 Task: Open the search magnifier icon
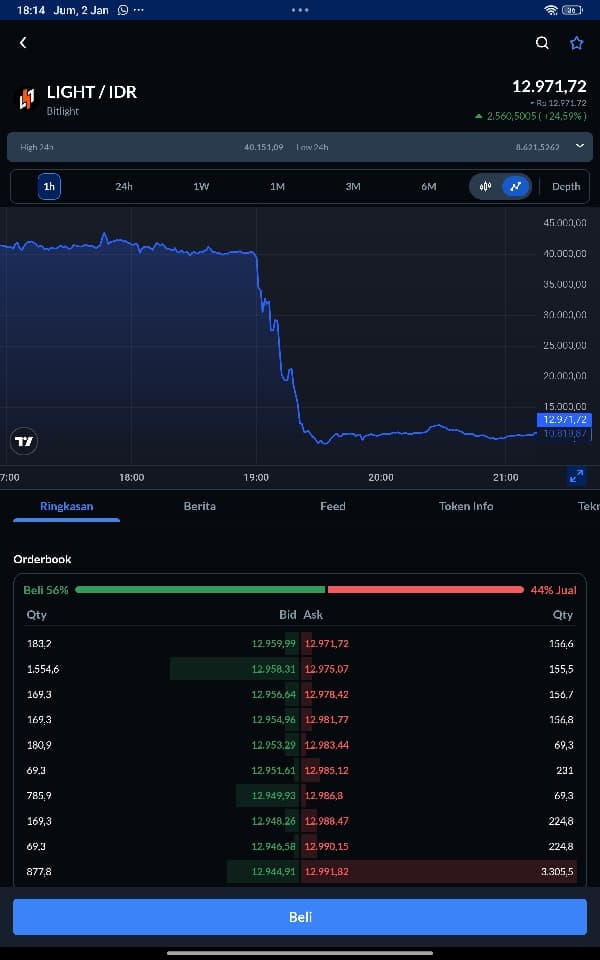click(x=542, y=42)
